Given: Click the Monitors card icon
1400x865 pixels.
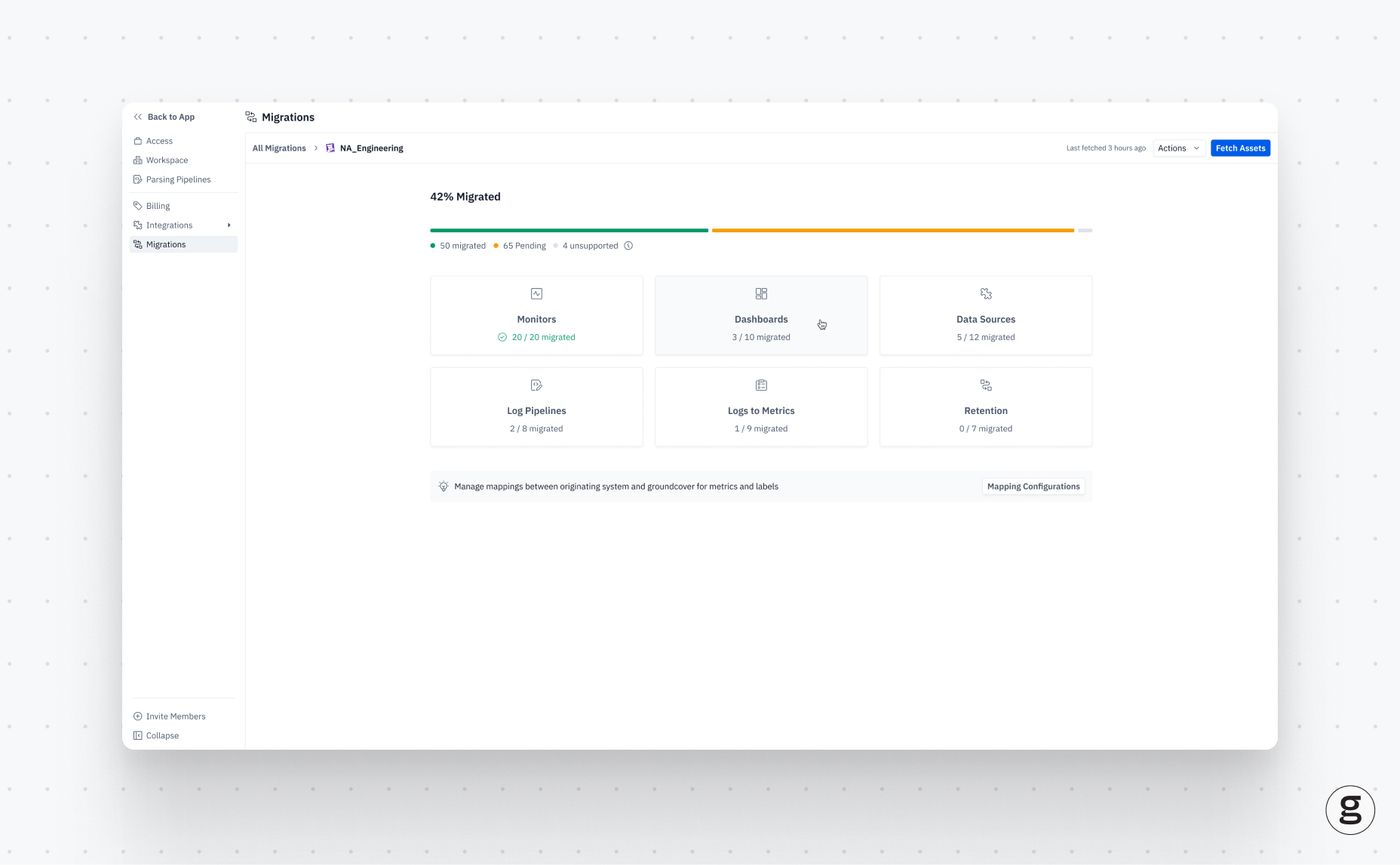Looking at the screenshot, I should click(537, 294).
